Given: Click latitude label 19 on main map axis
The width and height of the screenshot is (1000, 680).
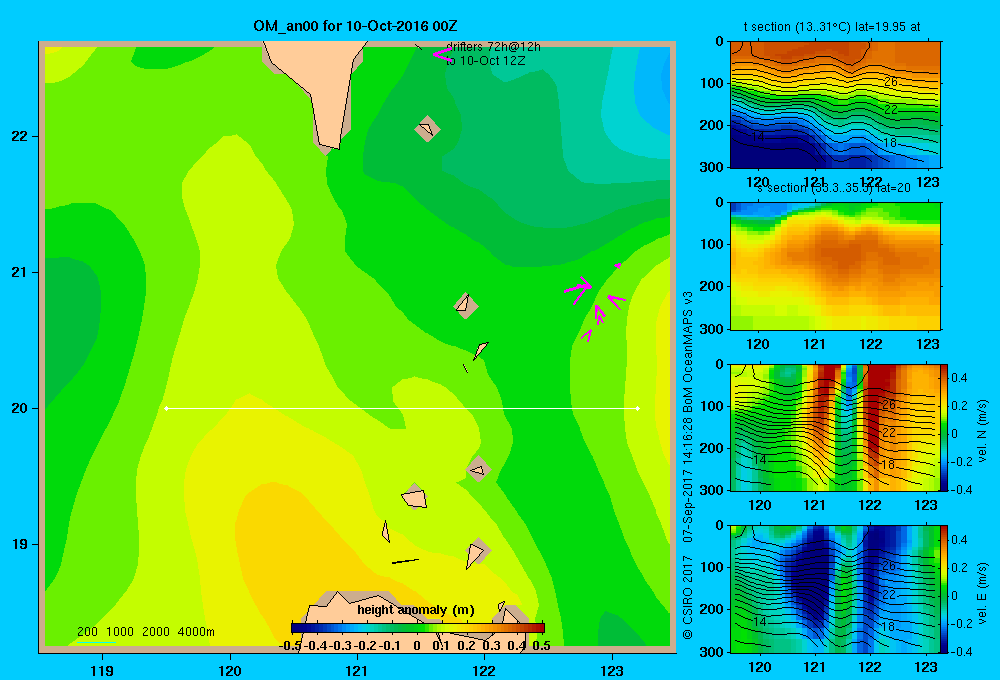Looking at the screenshot, I should click(20, 544).
